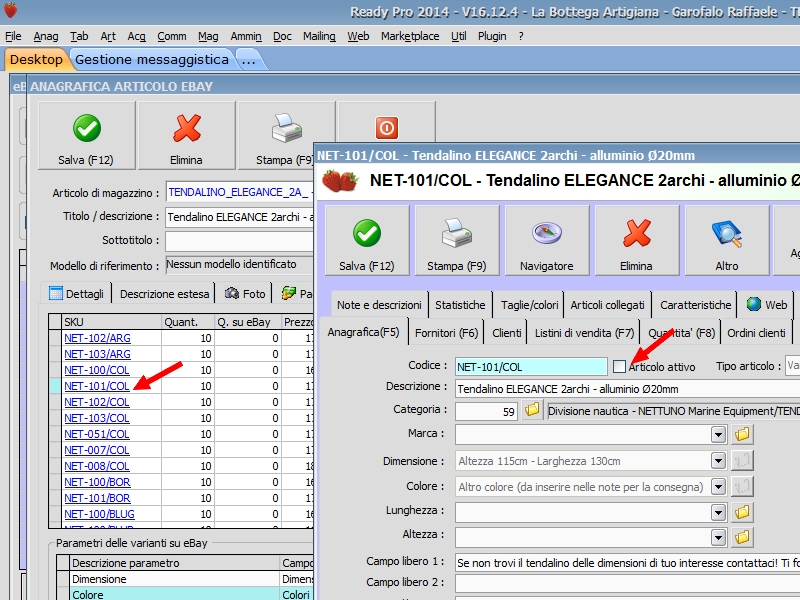Click Elimina in eBay article panel
The image size is (800, 600).
coord(186,136)
